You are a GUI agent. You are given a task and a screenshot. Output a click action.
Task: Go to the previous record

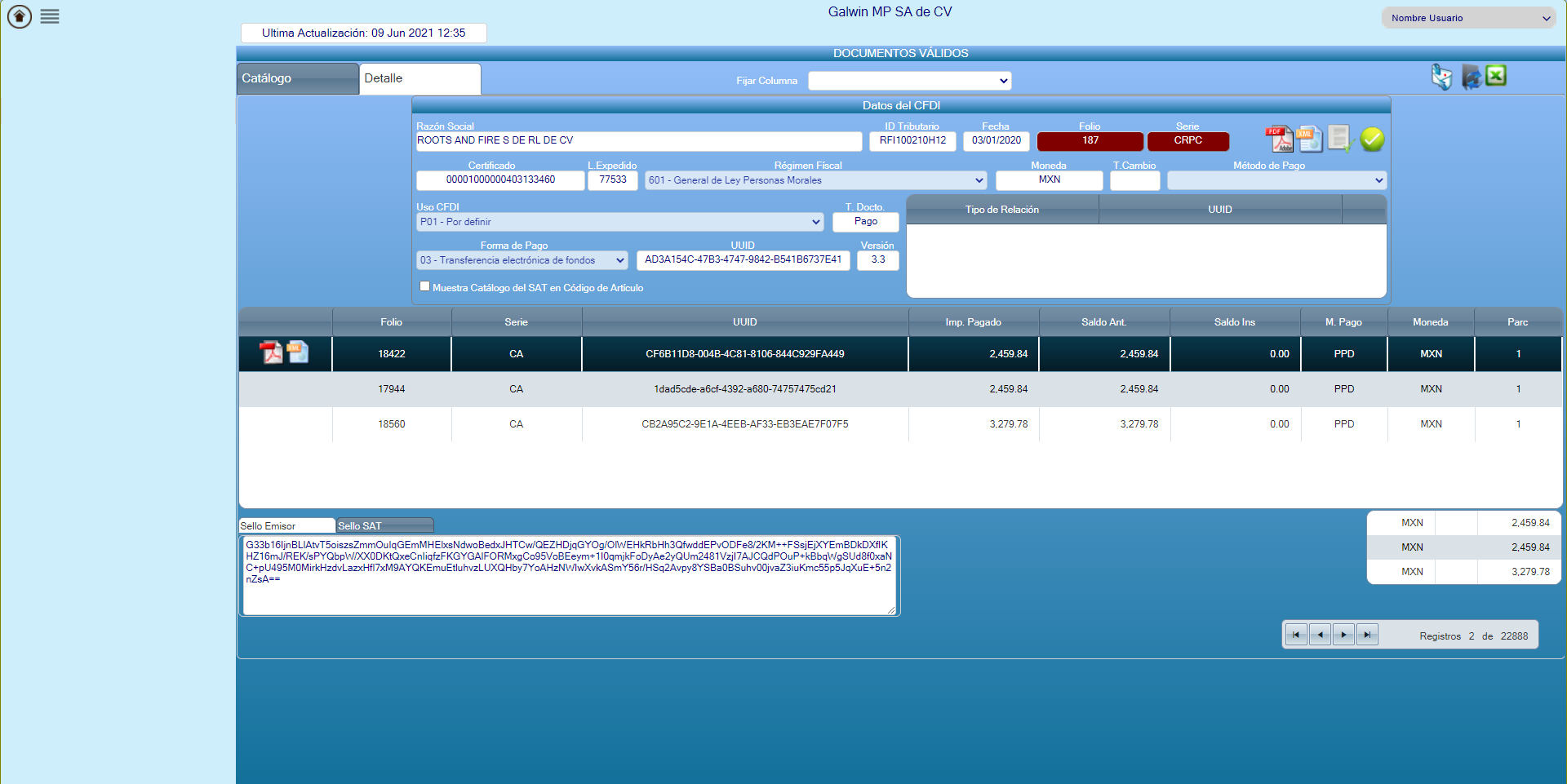[1320, 635]
